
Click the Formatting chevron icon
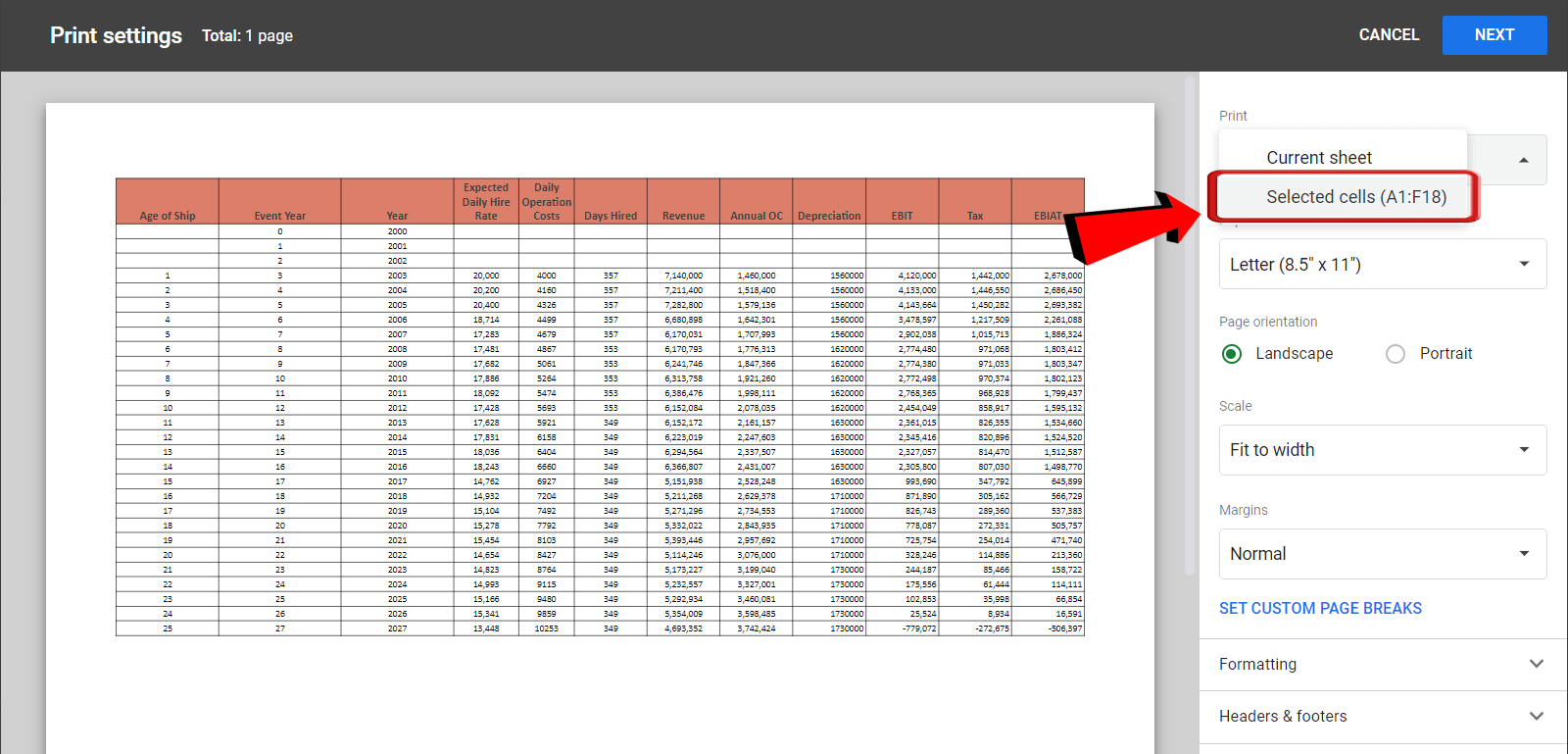click(1536, 664)
